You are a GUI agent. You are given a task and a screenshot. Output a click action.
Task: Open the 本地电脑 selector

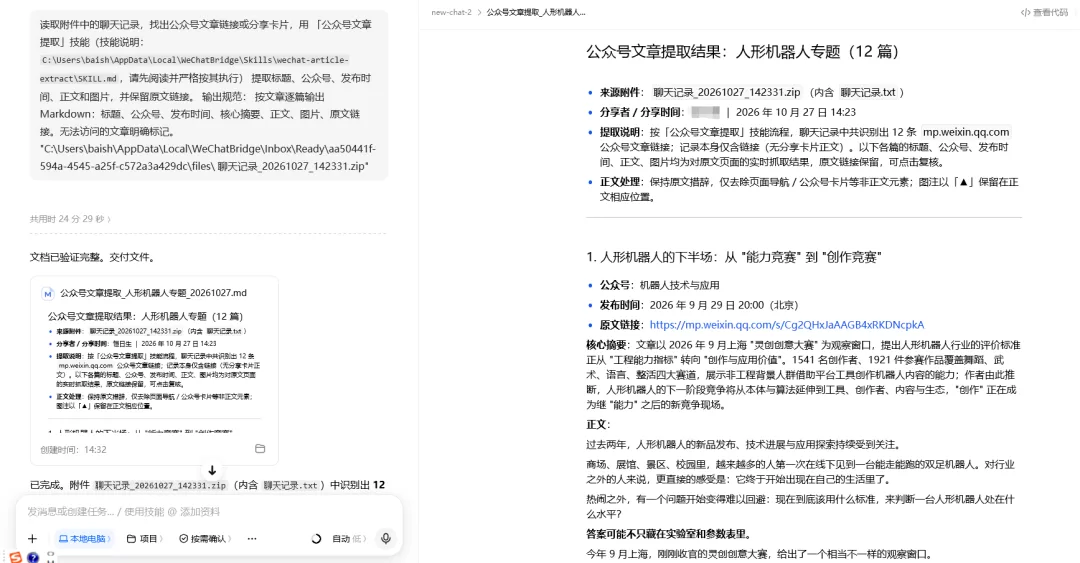tap(85, 539)
